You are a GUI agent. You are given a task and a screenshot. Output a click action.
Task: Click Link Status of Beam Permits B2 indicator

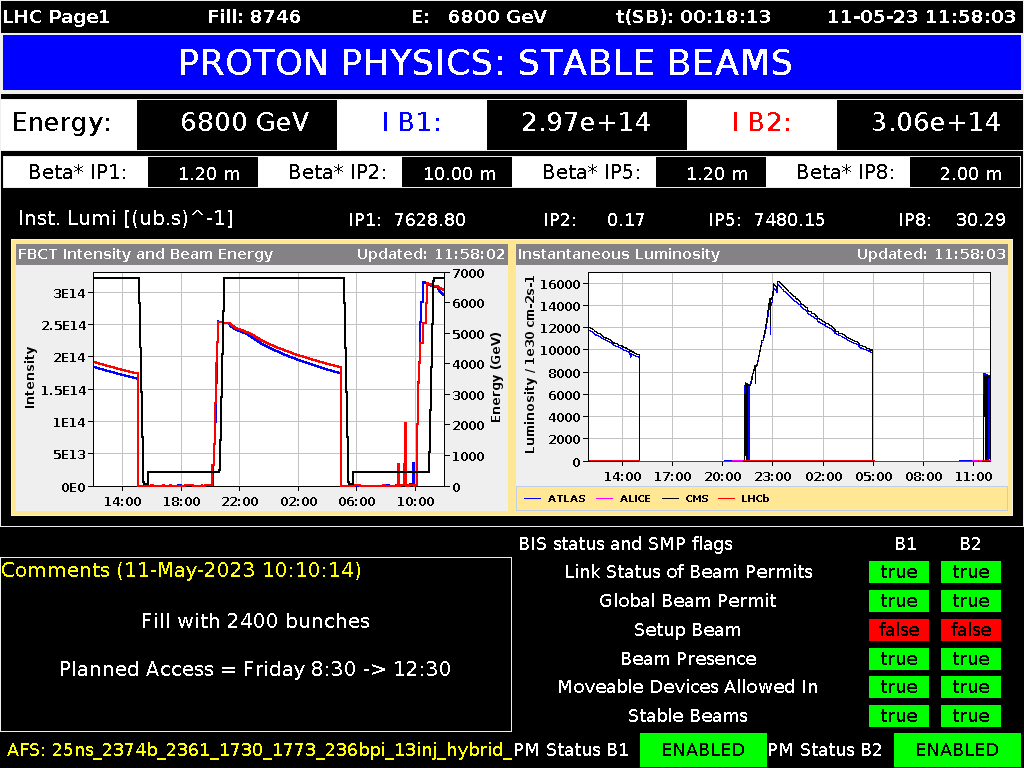tap(970, 572)
